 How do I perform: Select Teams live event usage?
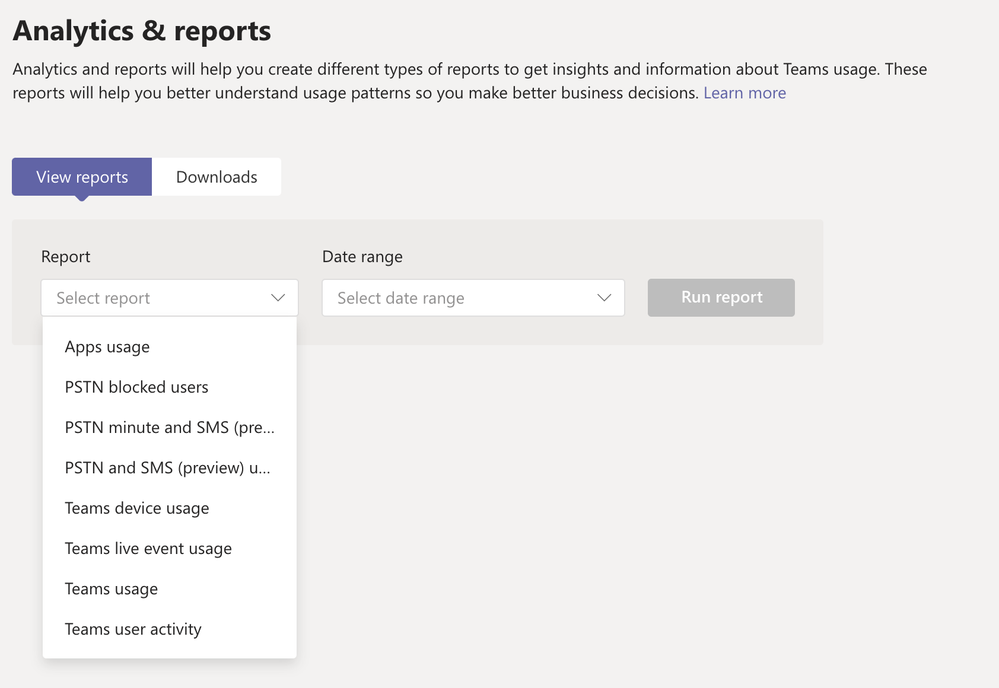tap(148, 548)
